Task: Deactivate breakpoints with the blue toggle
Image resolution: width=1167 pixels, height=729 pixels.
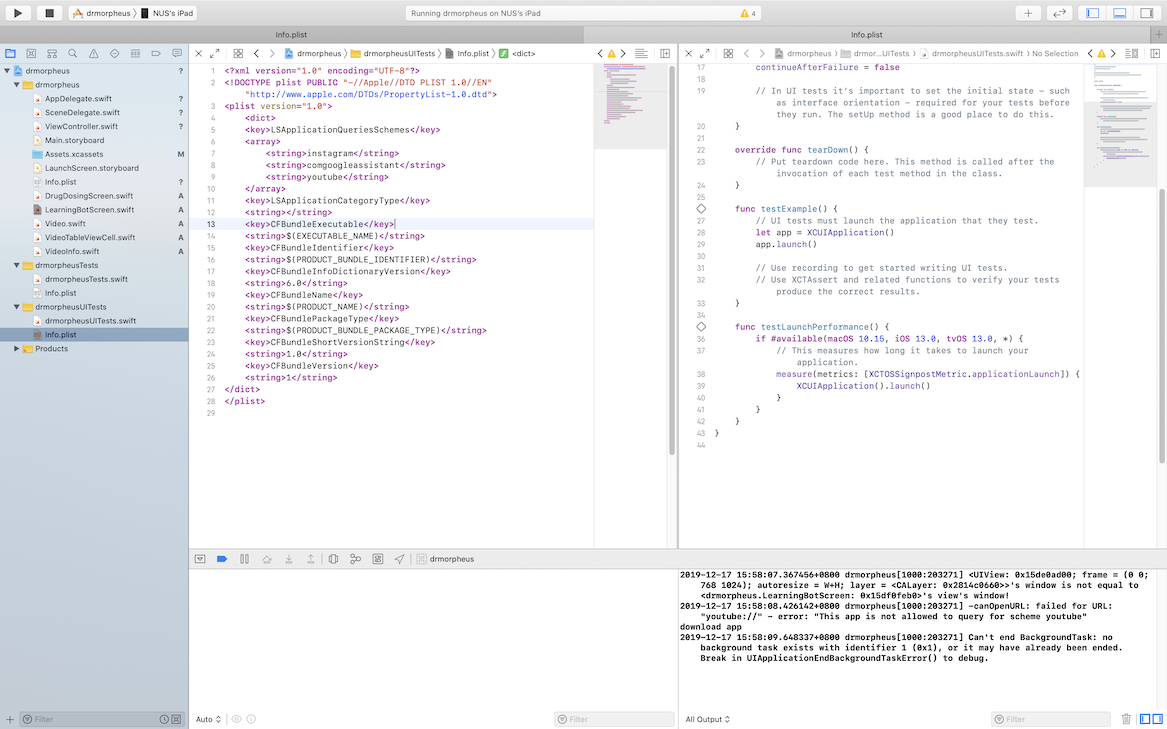Action: (x=222, y=559)
